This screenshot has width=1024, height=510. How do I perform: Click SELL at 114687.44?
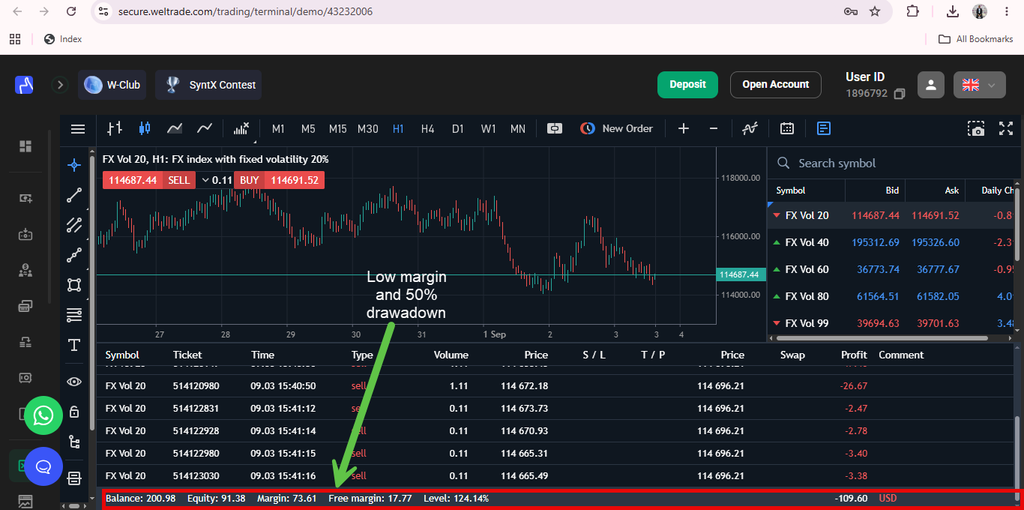coord(149,180)
